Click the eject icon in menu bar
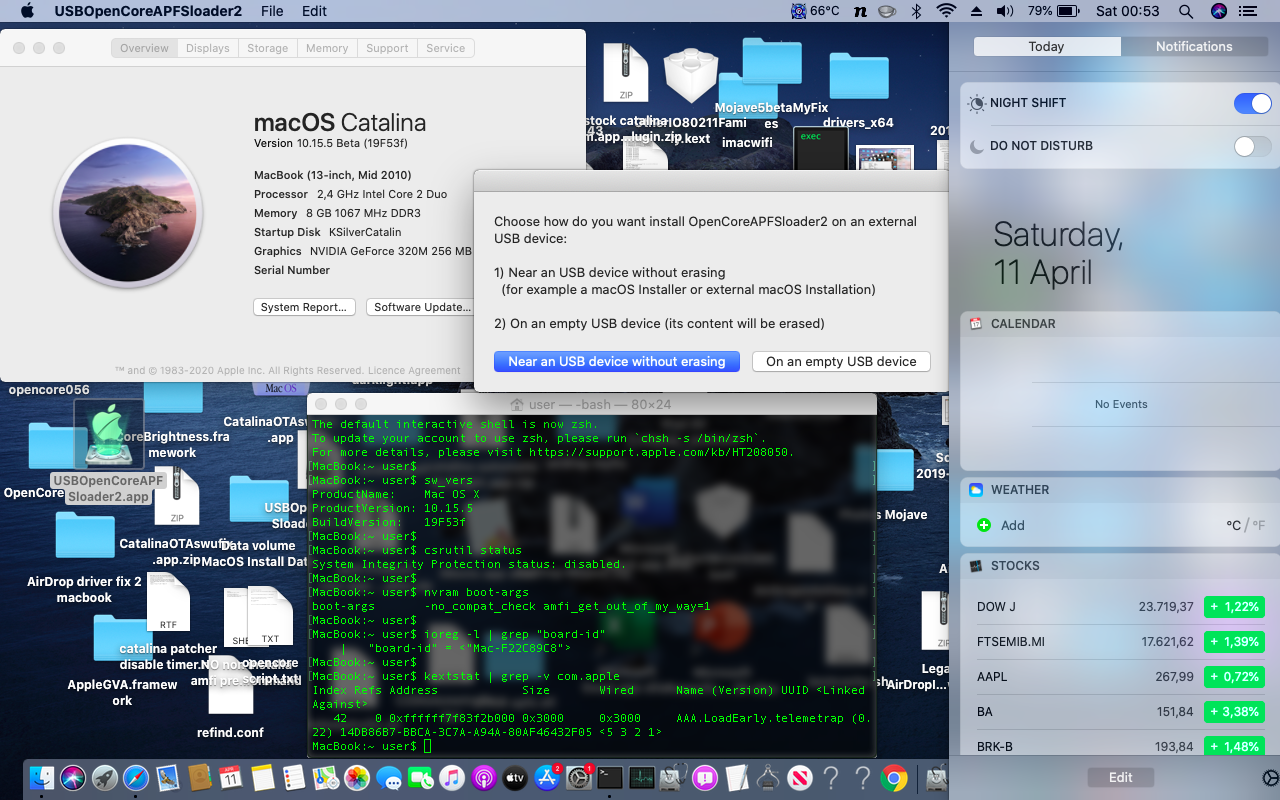1280x800 pixels. 977,11
